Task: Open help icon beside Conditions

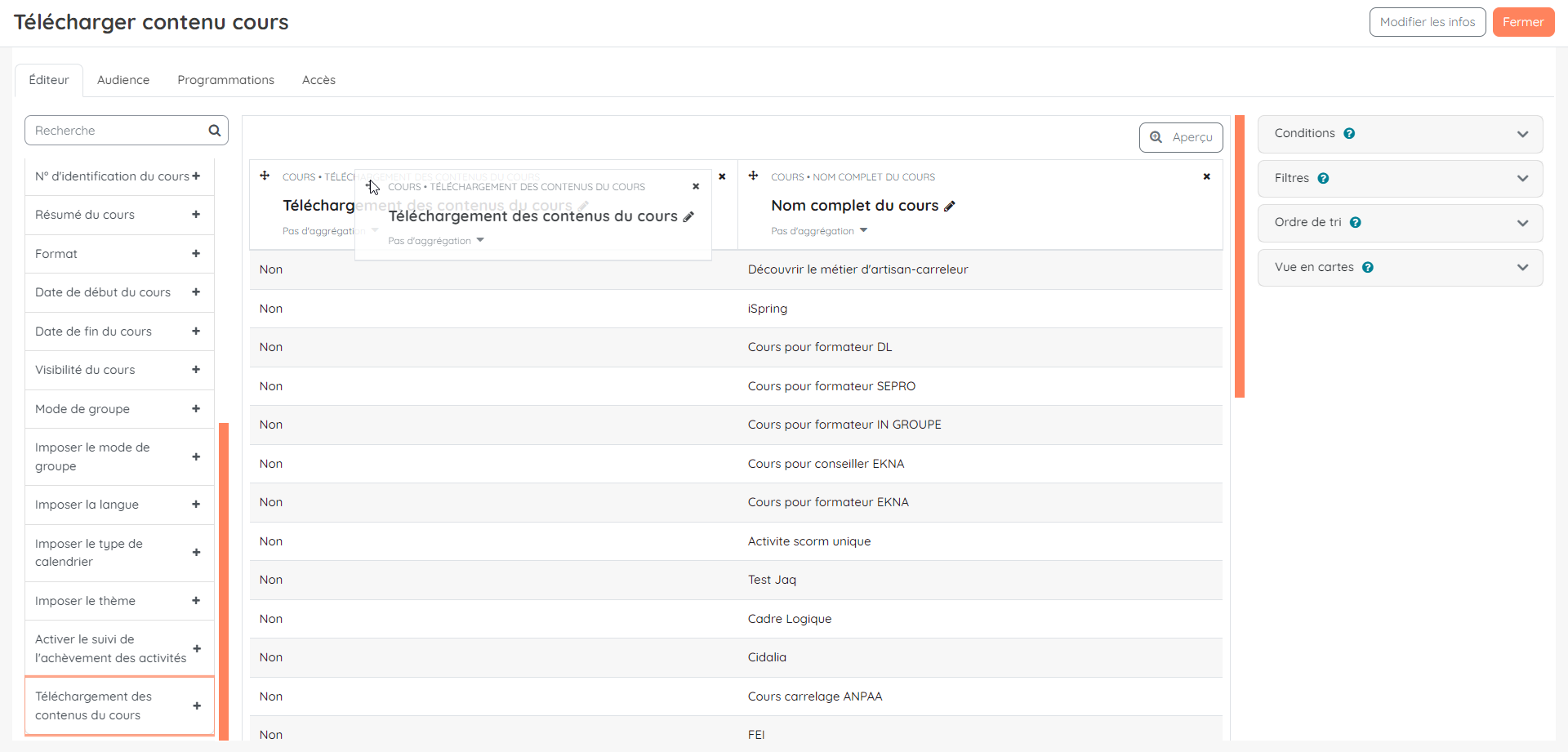Action: (x=1349, y=134)
